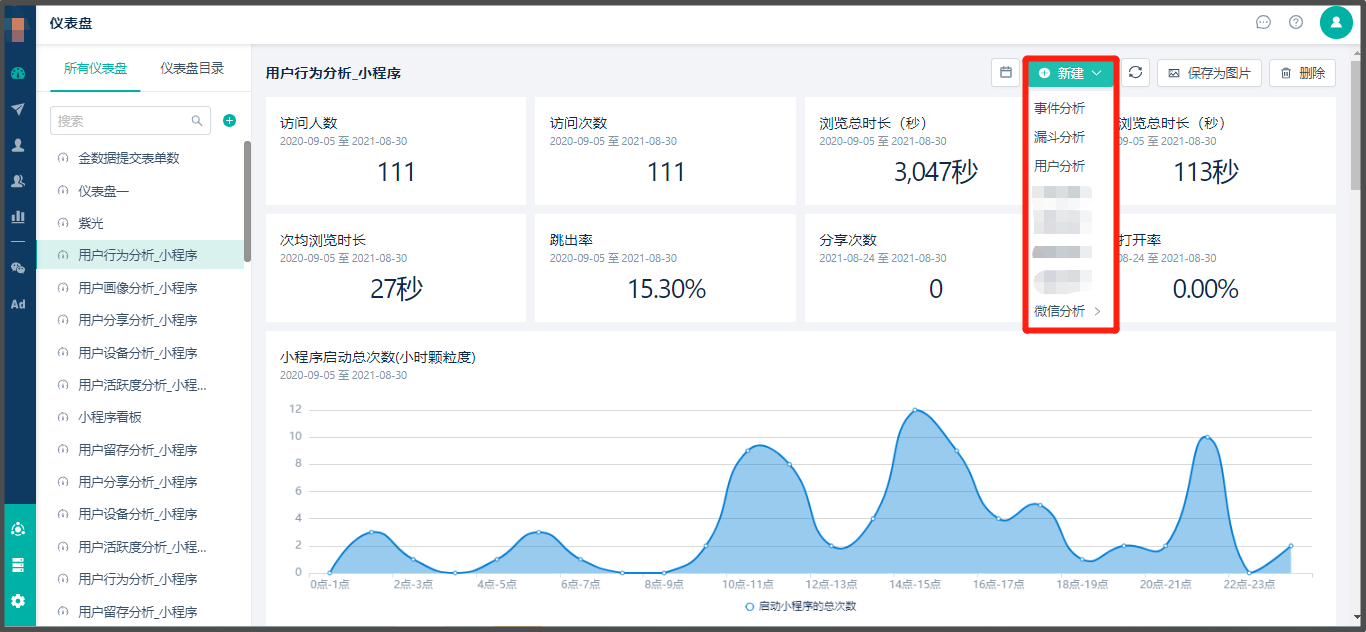Switch to 仪表盘目录 tab
Image resolution: width=1366 pixels, height=632 pixels.
192,69
